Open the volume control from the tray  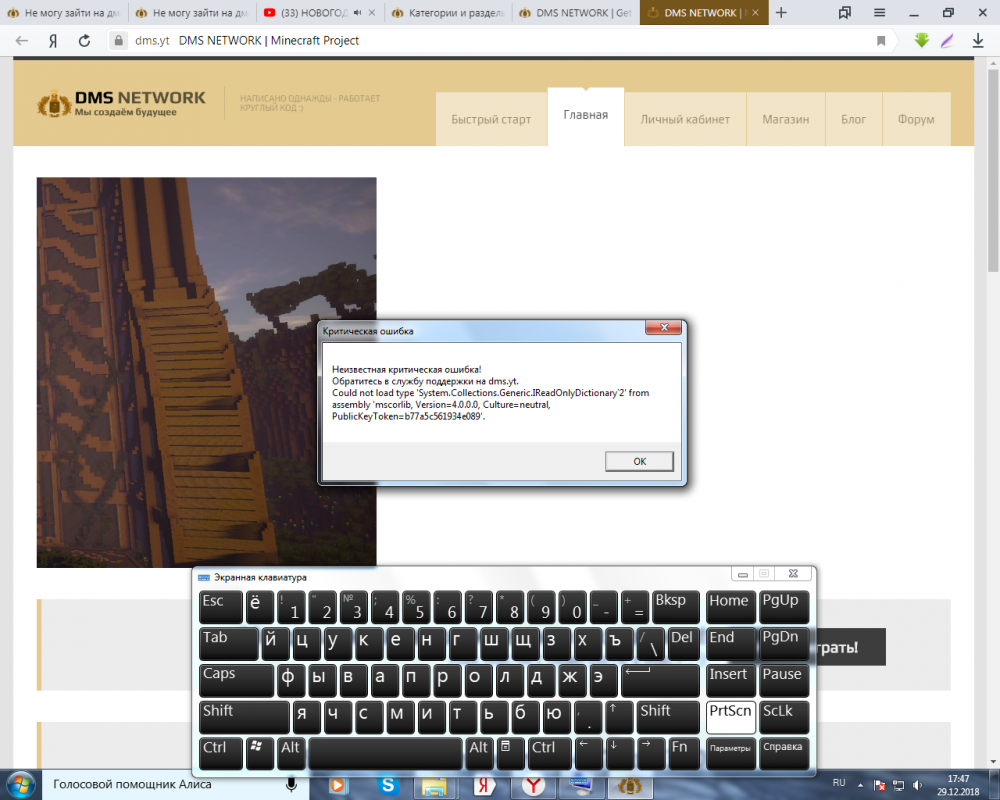tap(917, 785)
